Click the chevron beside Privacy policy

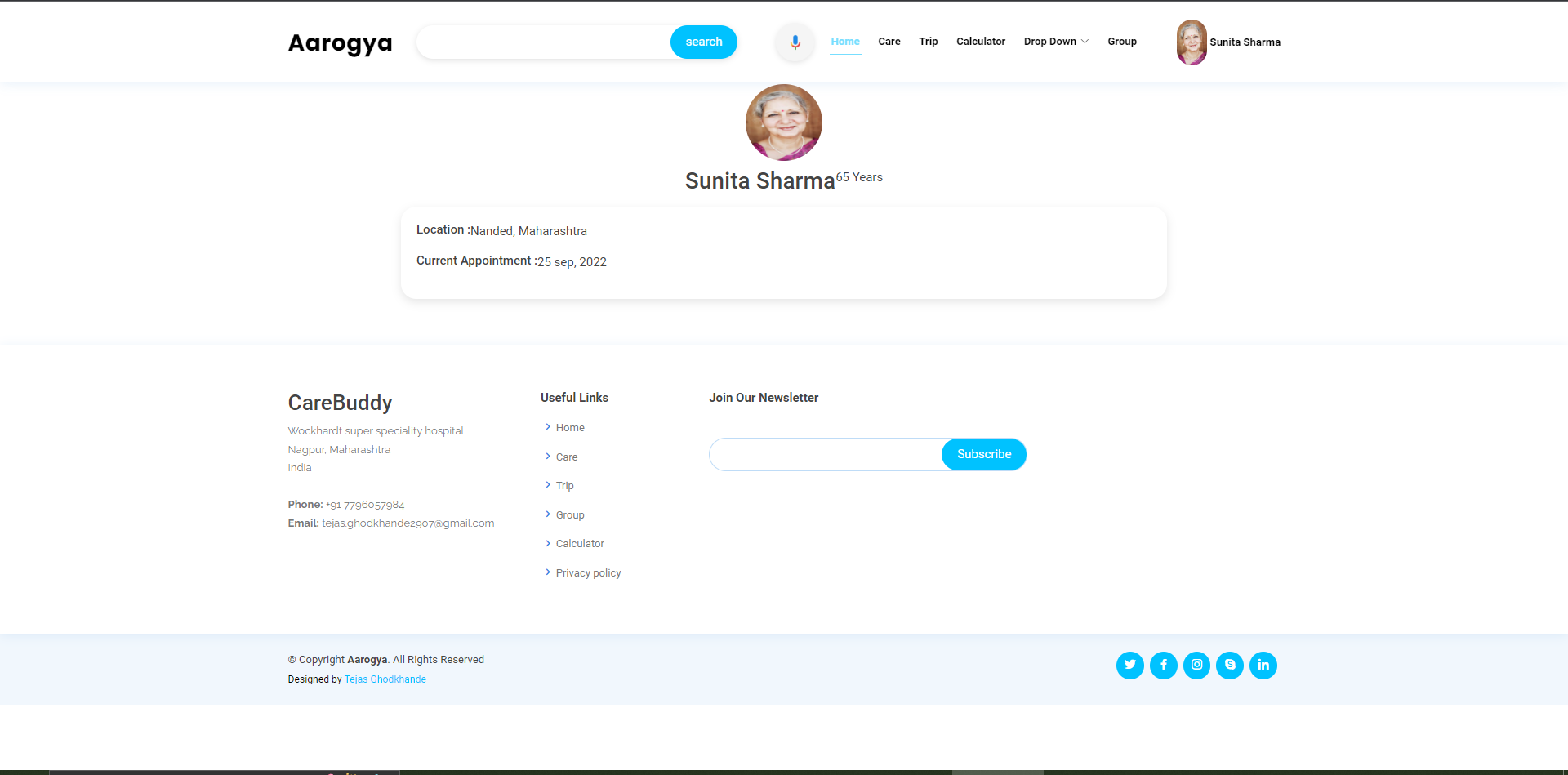point(547,572)
